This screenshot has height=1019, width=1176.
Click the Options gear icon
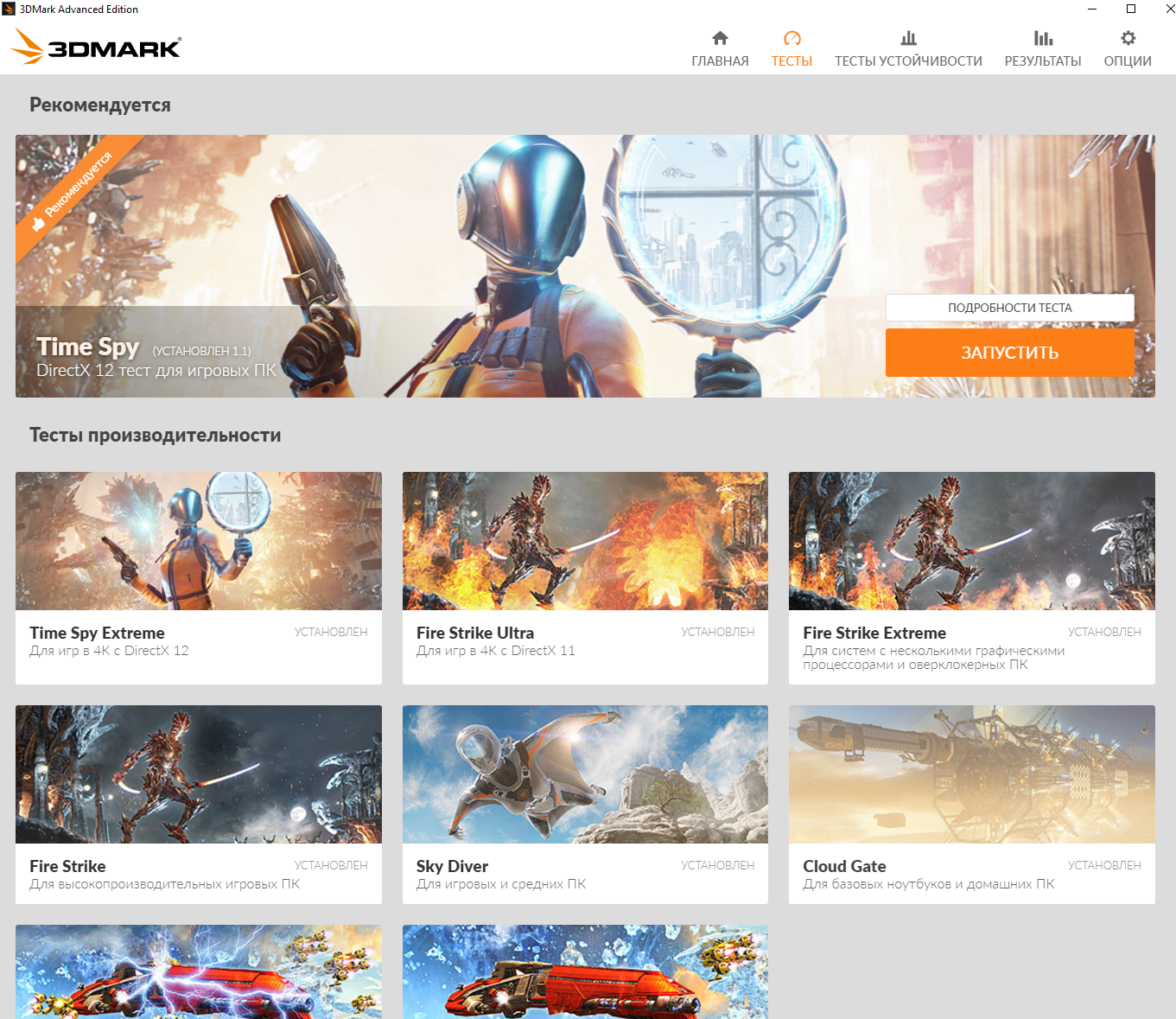[1128, 38]
